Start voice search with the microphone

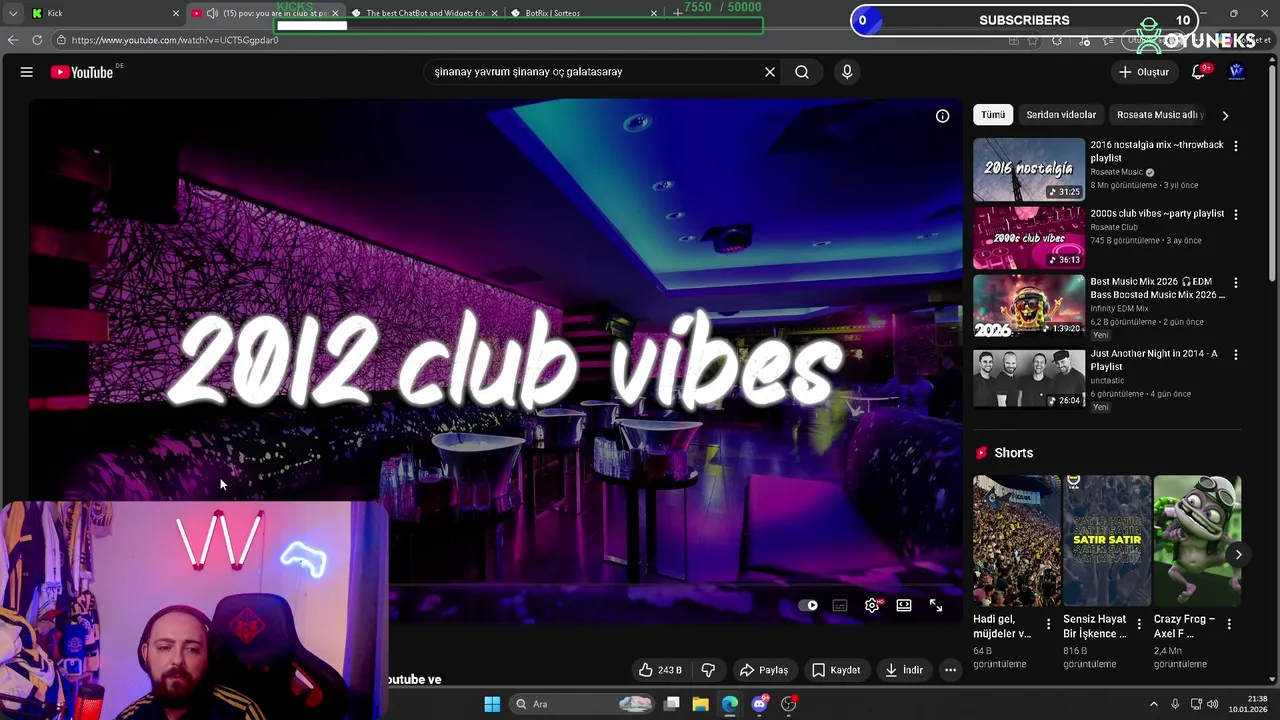tap(847, 72)
